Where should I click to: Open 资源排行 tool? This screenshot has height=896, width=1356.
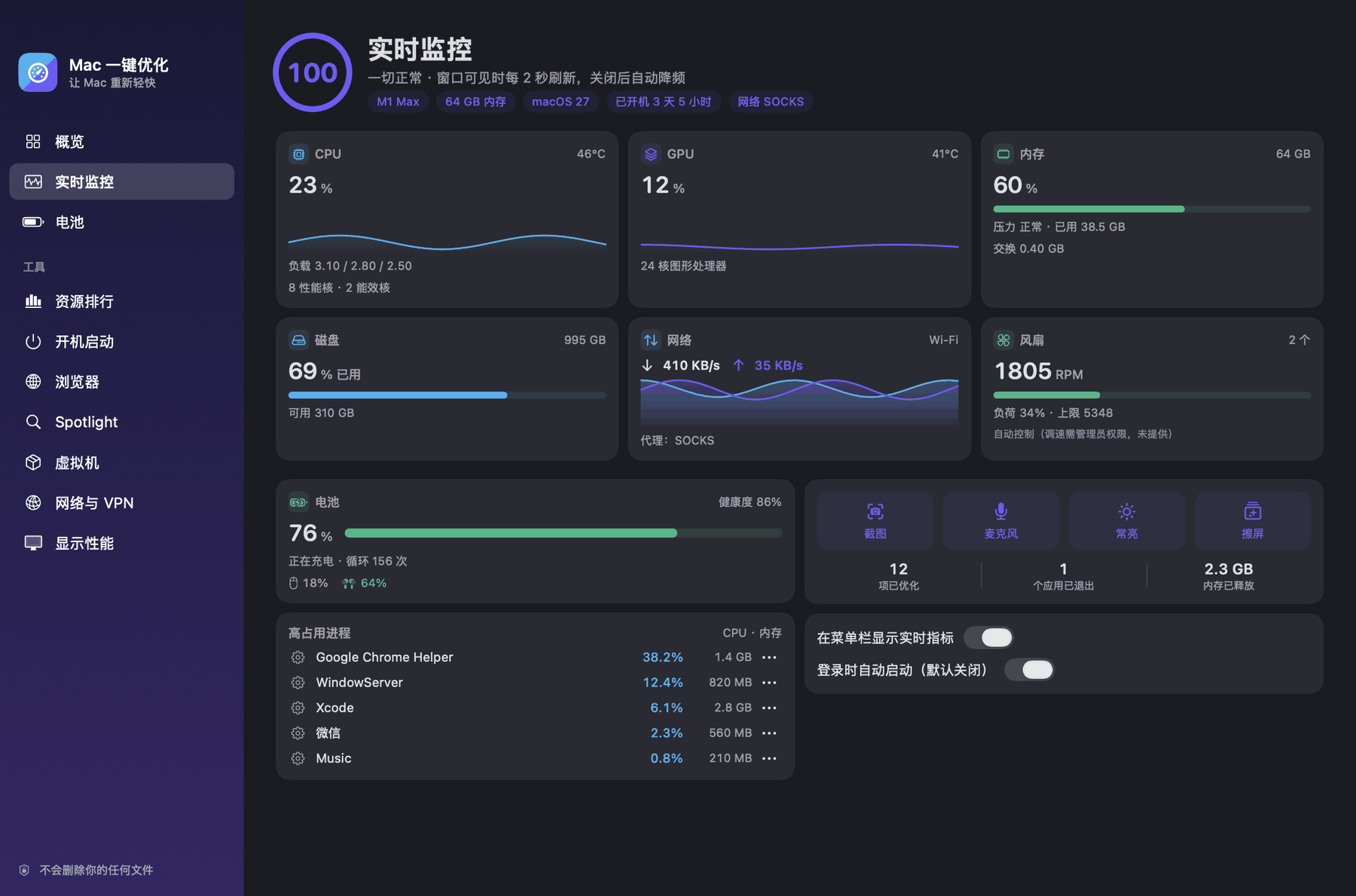[121, 301]
